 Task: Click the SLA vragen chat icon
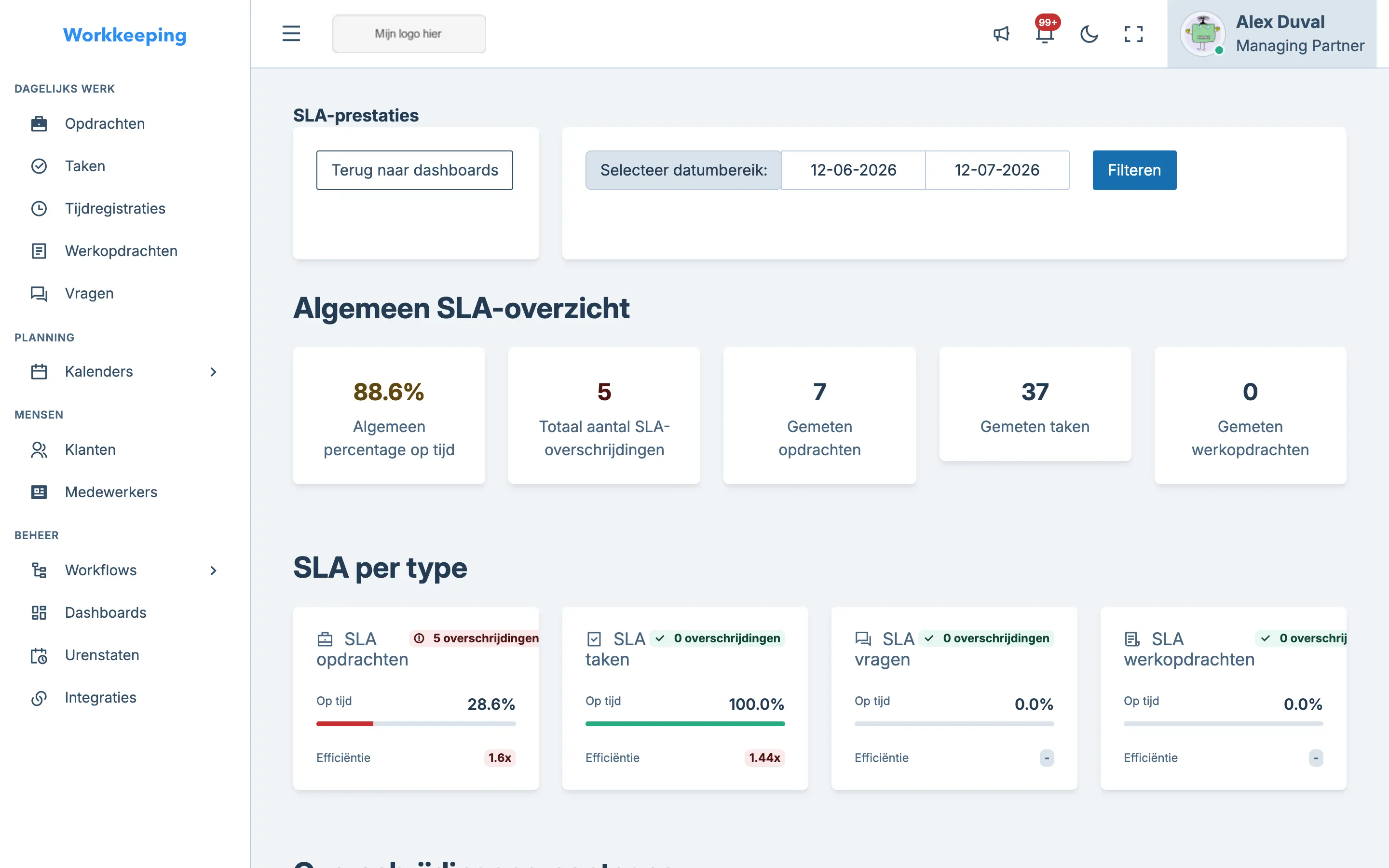[863, 638]
